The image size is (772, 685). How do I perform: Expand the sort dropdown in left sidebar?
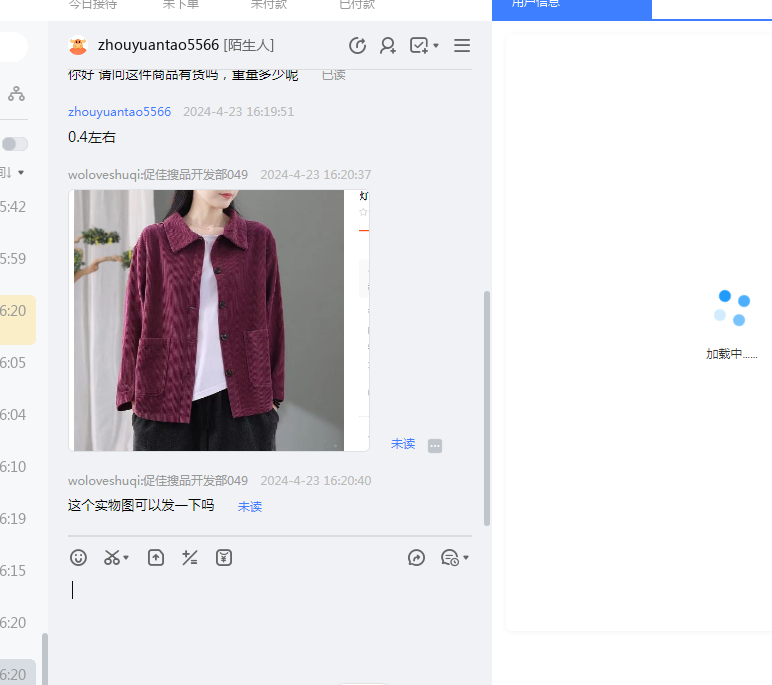pyautogui.click(x=20, y=173)
